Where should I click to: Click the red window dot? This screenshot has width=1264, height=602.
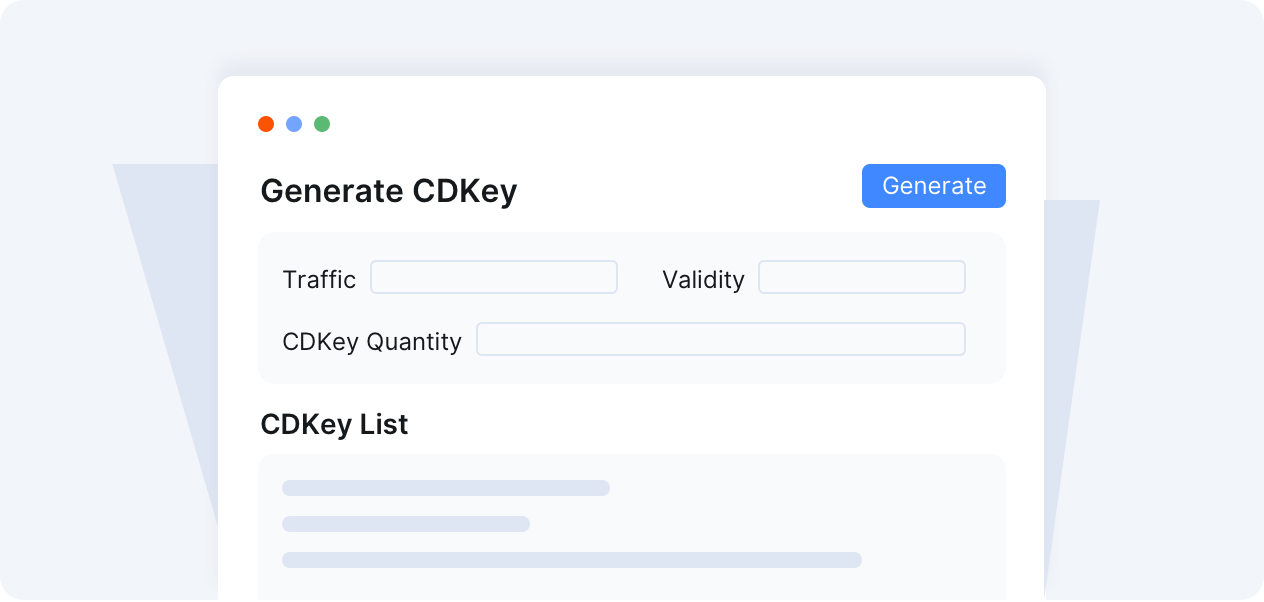coord(266,124)
